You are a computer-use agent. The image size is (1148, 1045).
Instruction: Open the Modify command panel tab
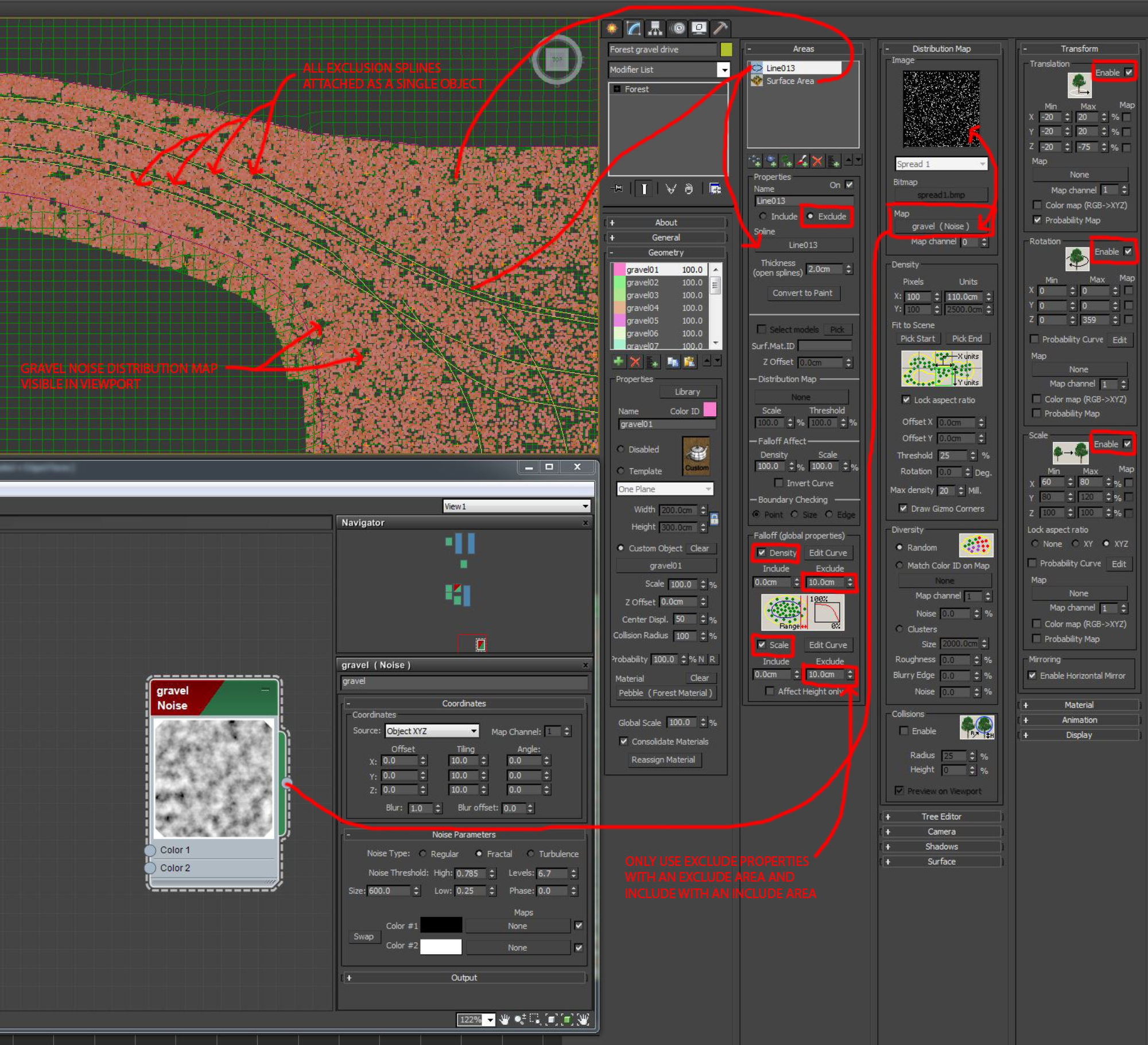[x=633, y=28]
